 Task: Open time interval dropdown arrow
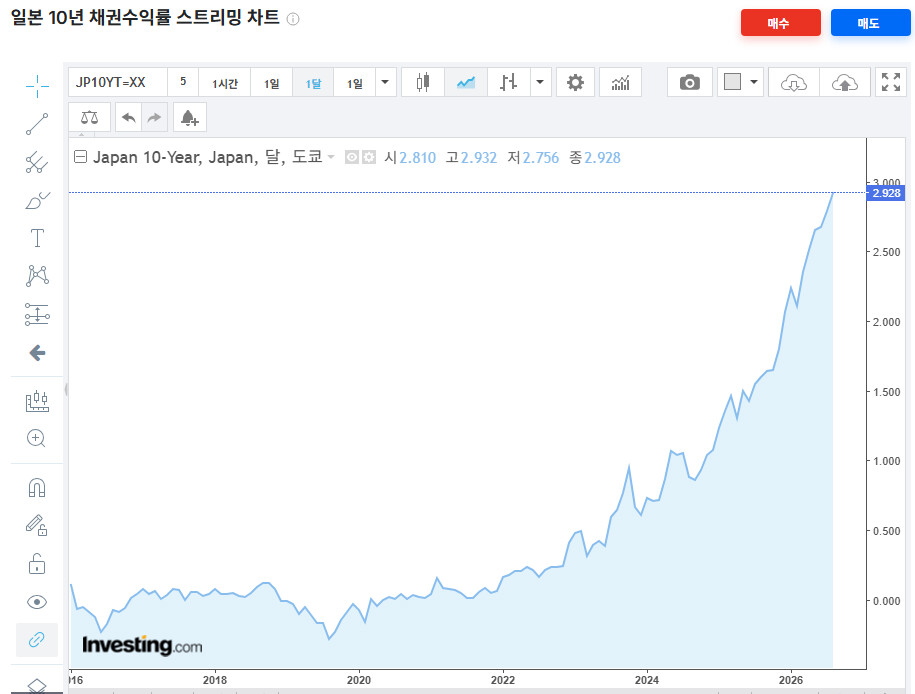coord(385,82)
